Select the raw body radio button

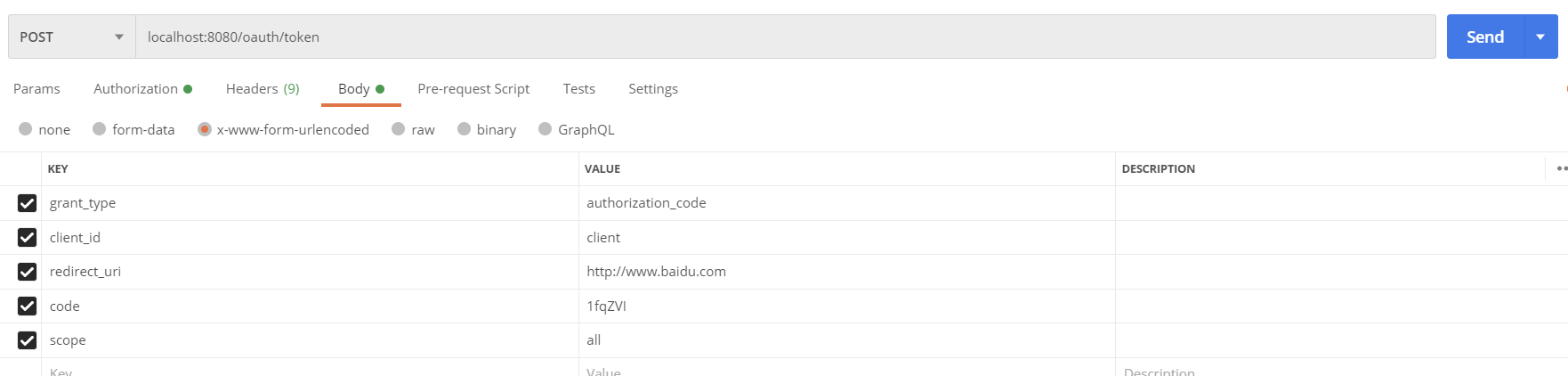click(x=399, y=129)
